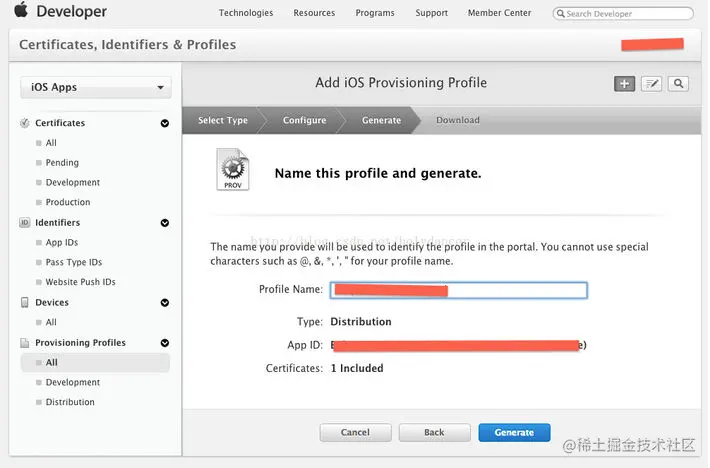The width and height of the screenshot is (710, 468).
Task: Open the Technologies menu
Action: click(245, 13)
